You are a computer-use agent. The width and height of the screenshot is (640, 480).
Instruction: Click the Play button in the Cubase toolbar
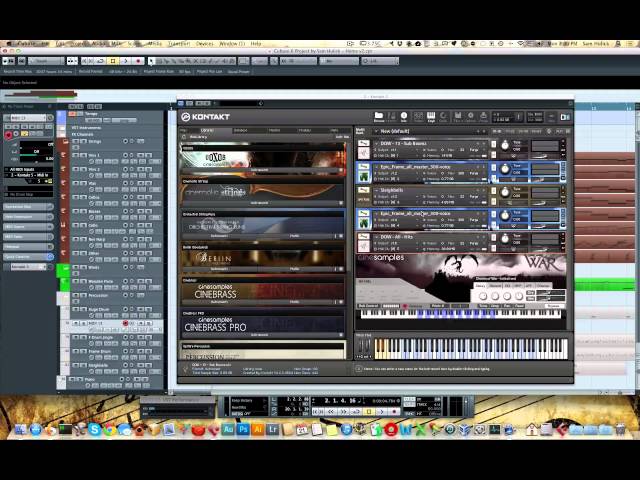tap(125, 61)
